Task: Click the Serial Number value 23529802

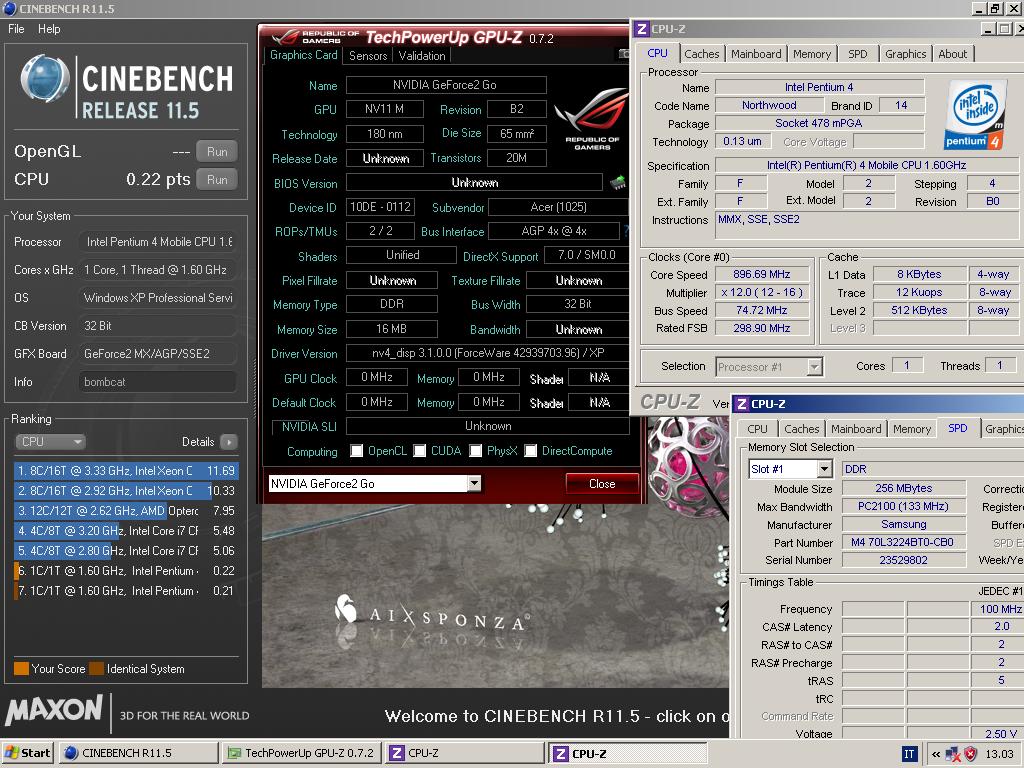Action: pos(903,560)
